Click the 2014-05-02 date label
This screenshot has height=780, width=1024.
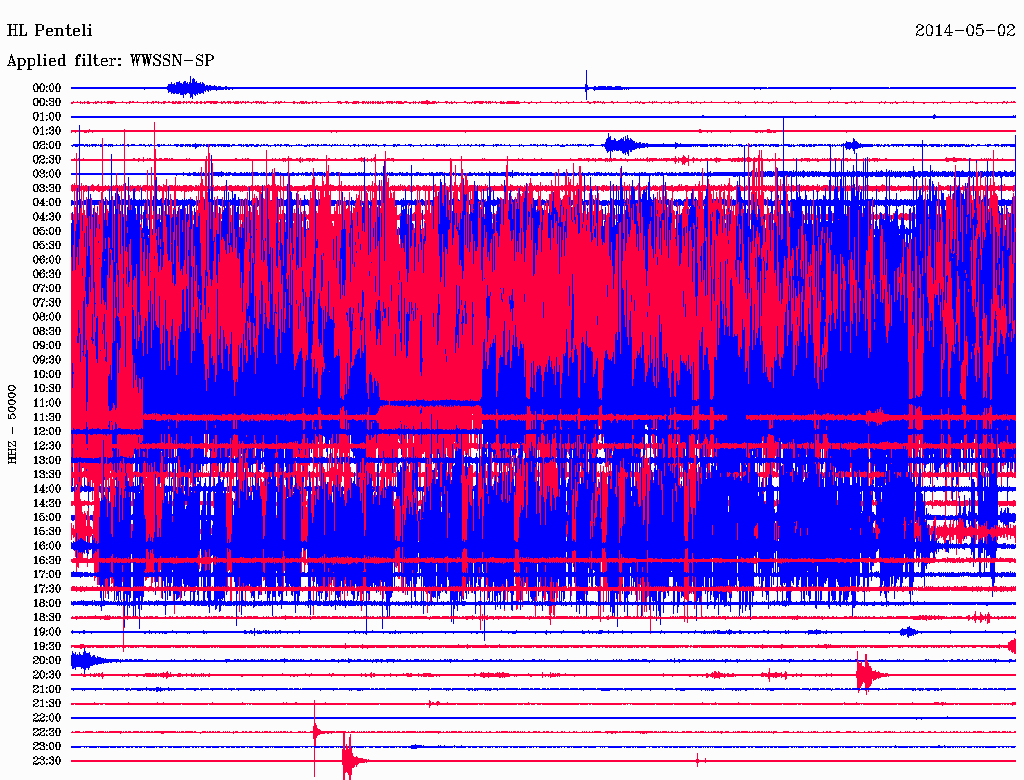coord(965,31)
